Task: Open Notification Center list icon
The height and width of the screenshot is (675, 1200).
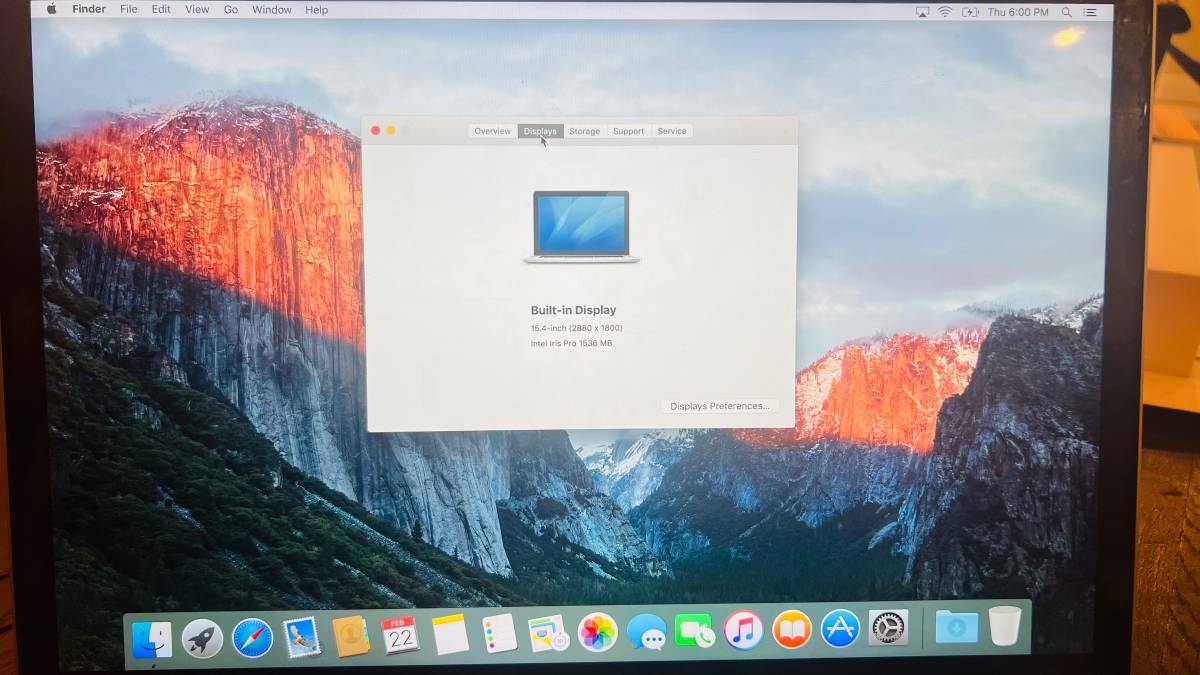Action: [1092, 12]
